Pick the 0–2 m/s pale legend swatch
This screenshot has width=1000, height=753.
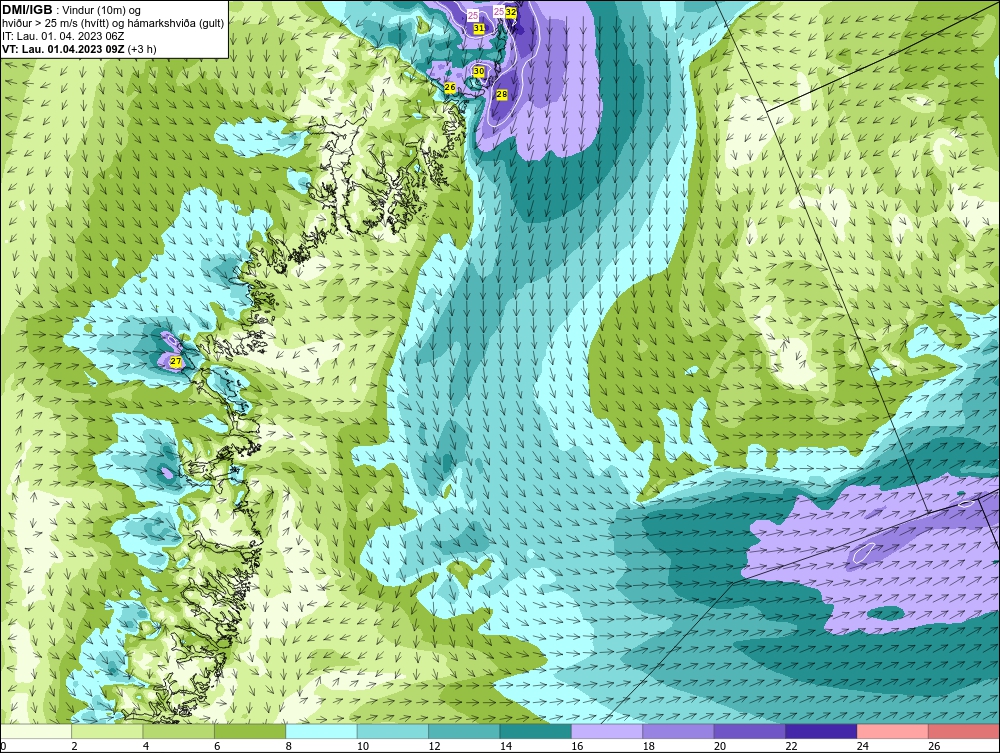pyautogui.click(x=36, y=731)
